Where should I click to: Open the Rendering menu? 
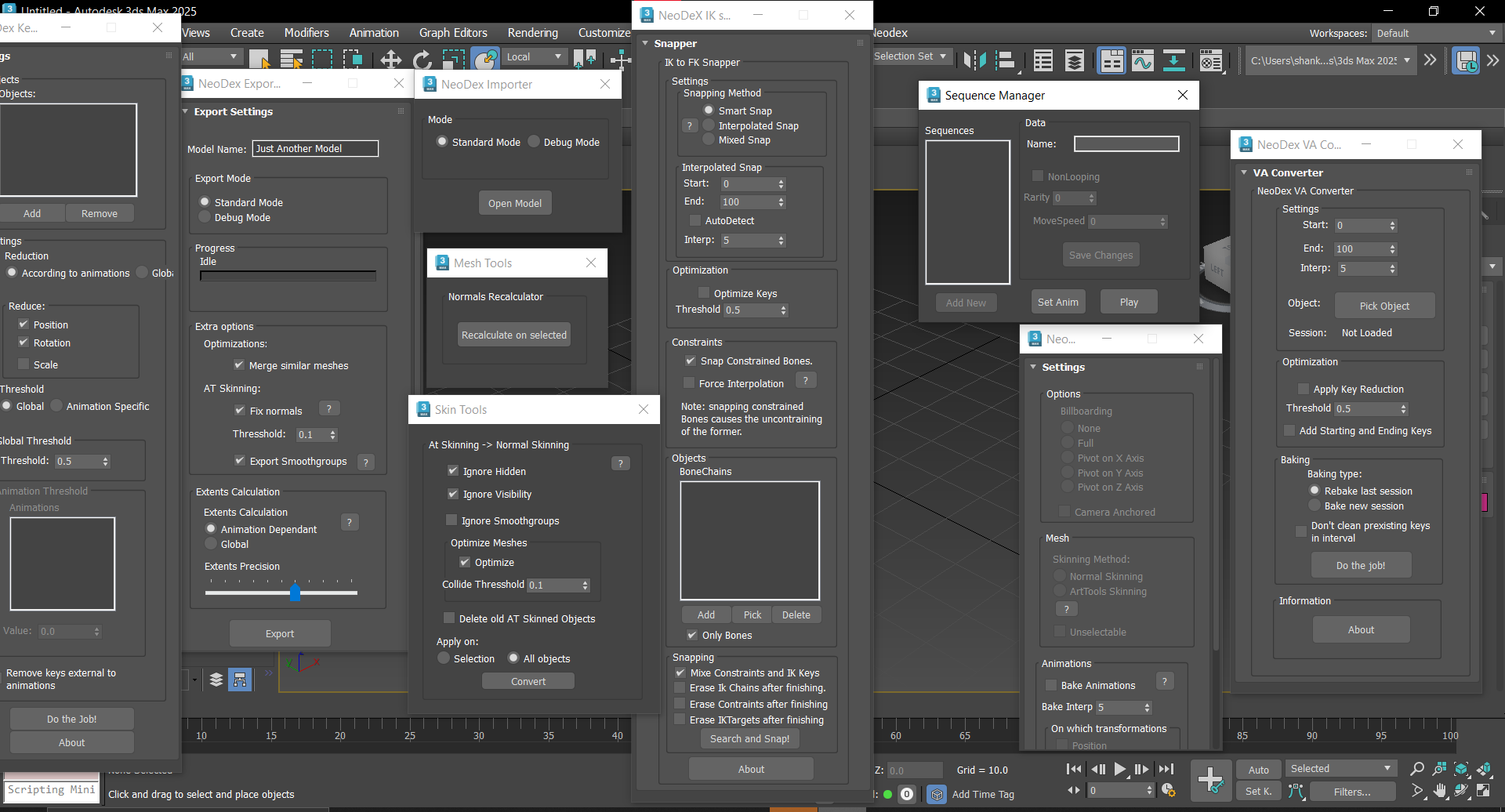533,33
